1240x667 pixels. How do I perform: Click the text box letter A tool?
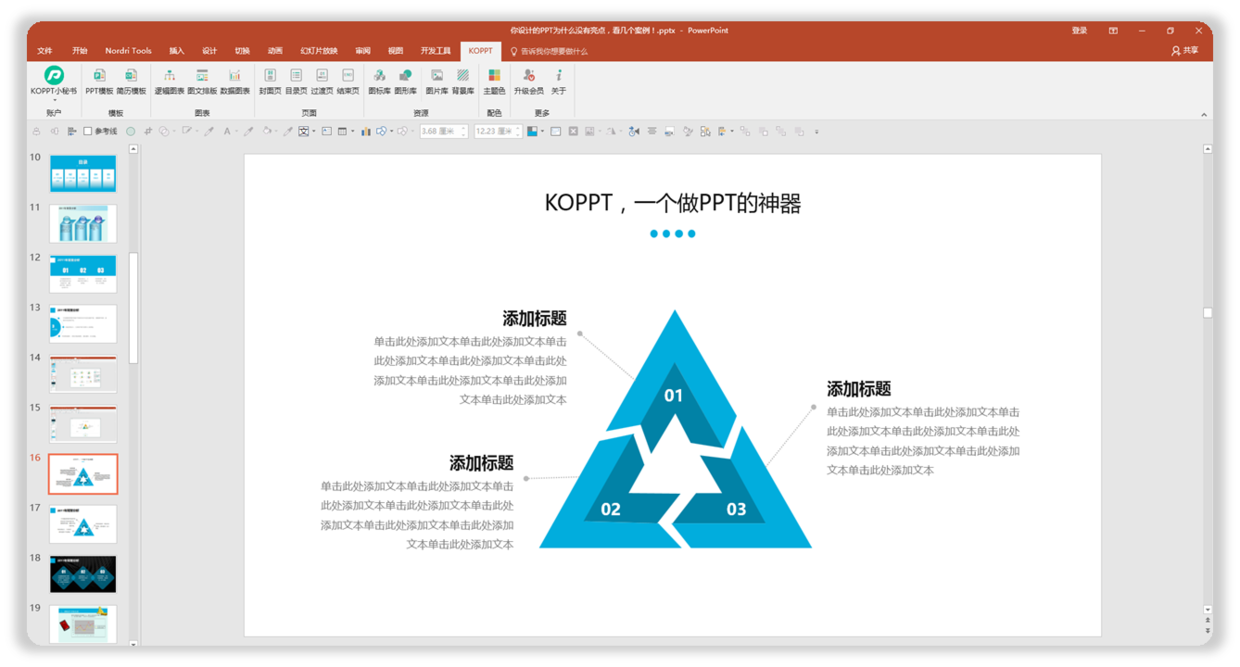pos(227,131)
